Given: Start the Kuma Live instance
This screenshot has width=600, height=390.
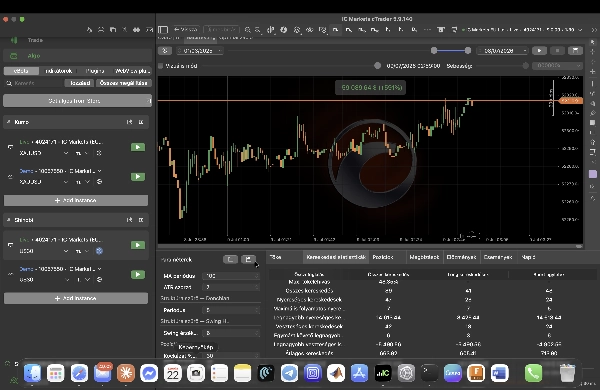Looking at the screenshot, I should click(138, 147).
